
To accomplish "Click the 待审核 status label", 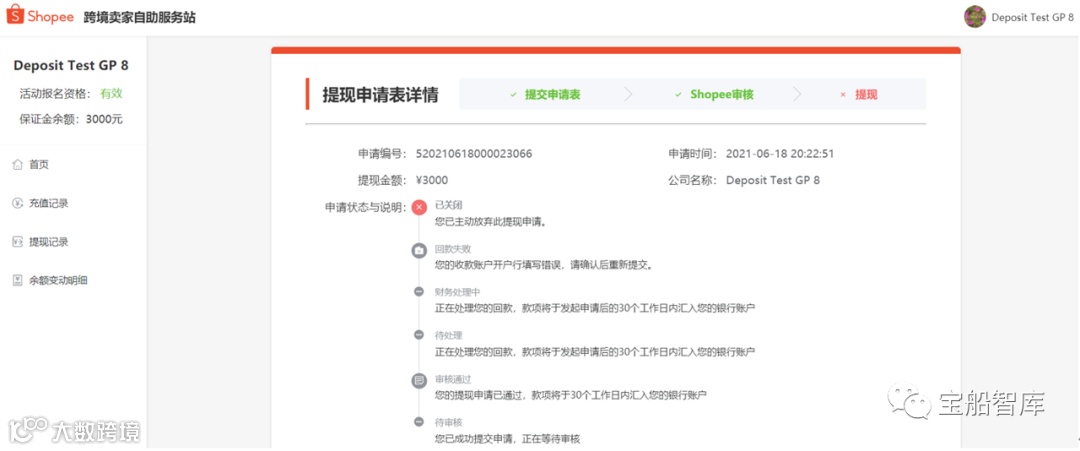I will (x=449, y=422).
